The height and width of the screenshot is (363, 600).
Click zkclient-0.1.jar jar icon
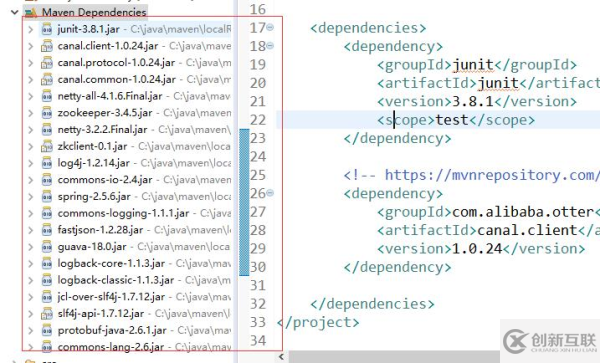47,146
